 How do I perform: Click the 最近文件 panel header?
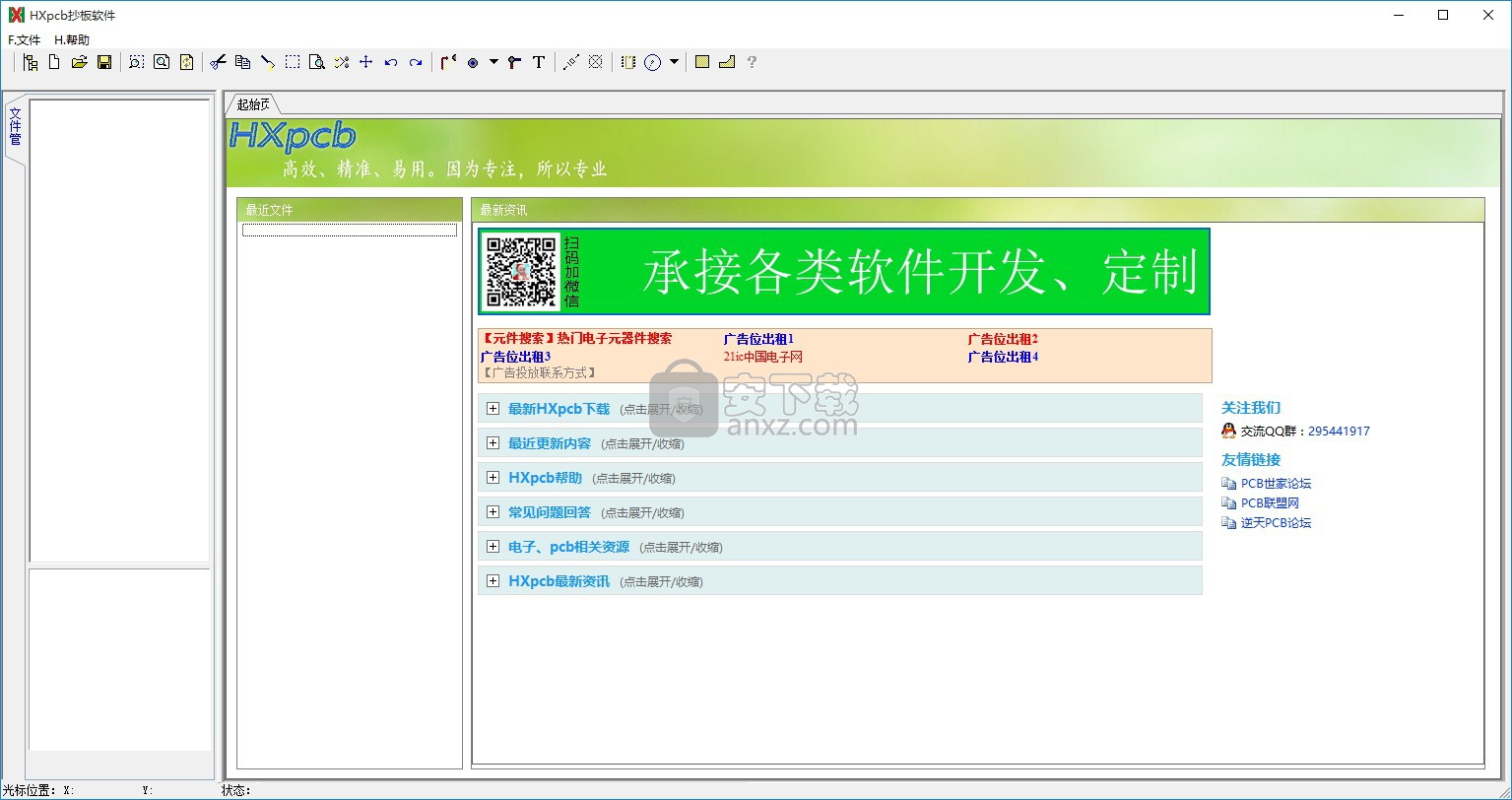point(350,210)
